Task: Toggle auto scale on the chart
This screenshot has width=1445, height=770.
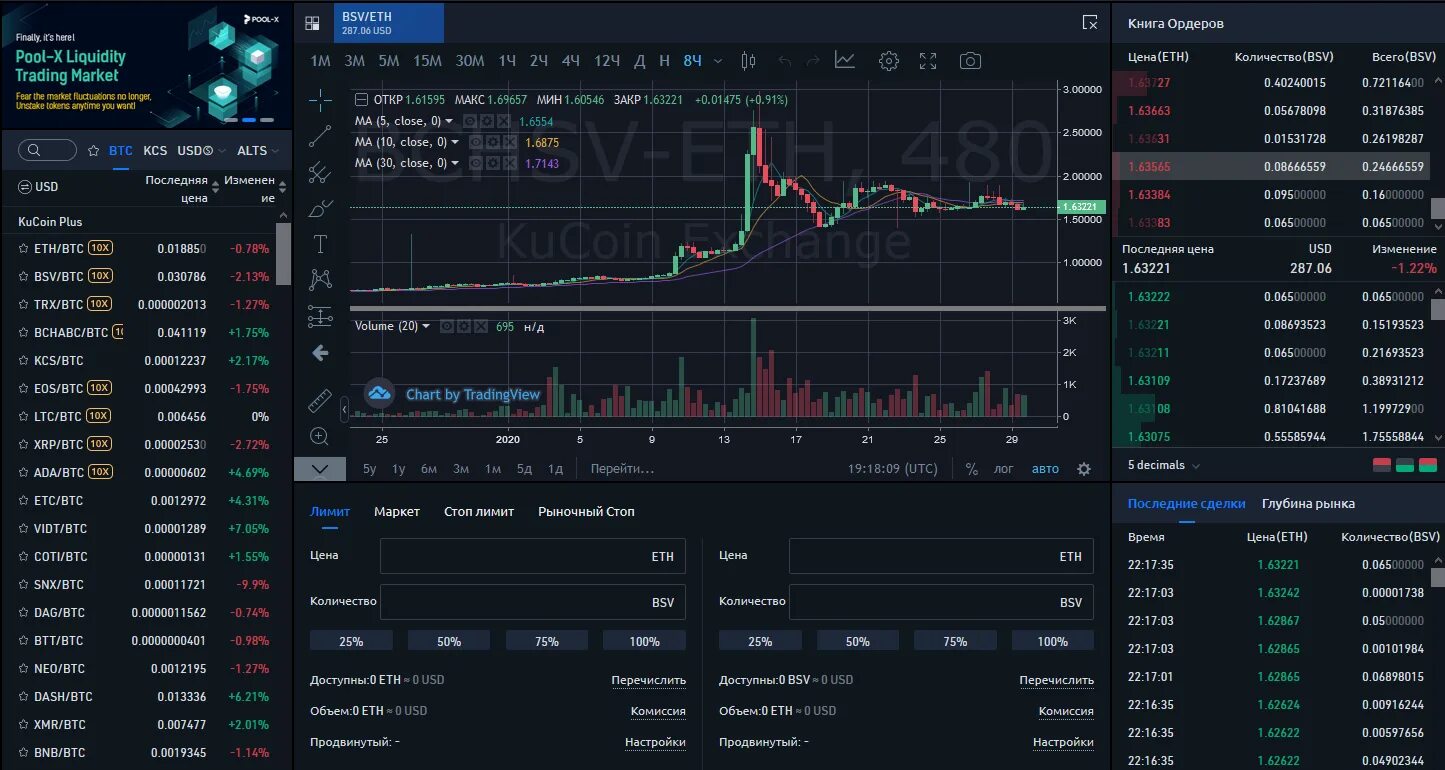Action: (1045, 469)
